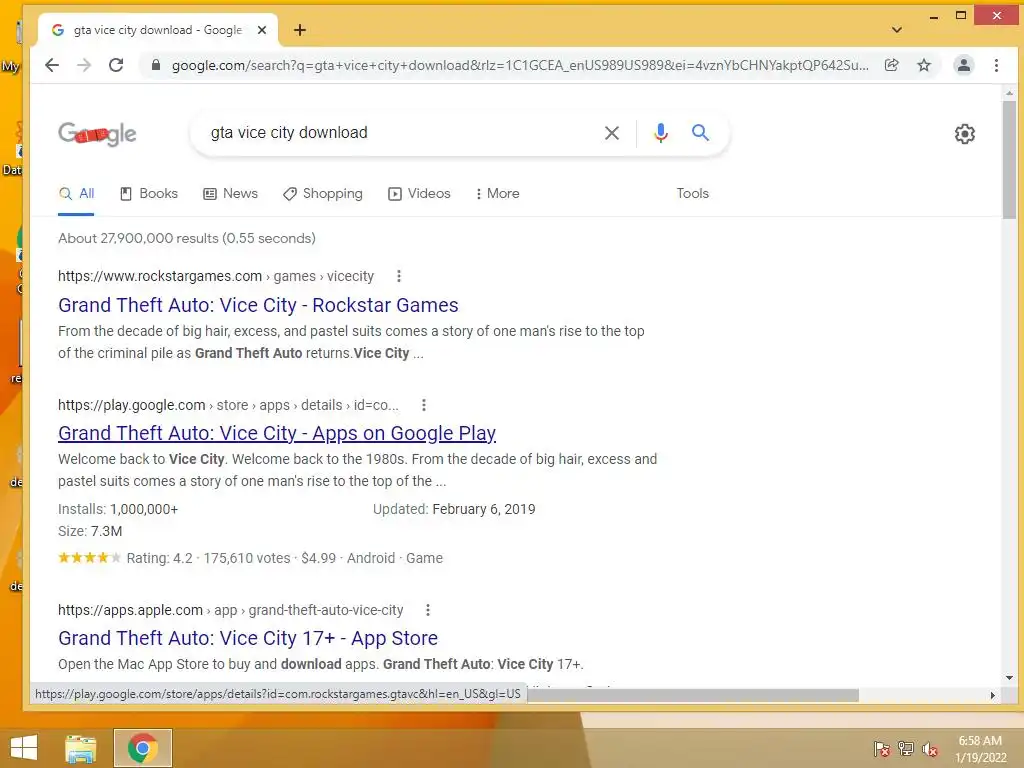Reload the page with the refresh icon
The height and width of the screenshot is (768, 1024).
click(116, 65)
